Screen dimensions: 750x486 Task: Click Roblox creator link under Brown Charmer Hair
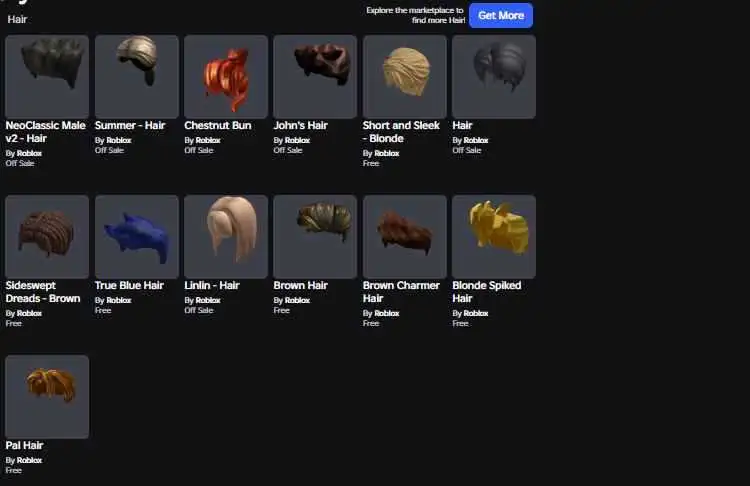pyautogui.click(x=386, y=313)
